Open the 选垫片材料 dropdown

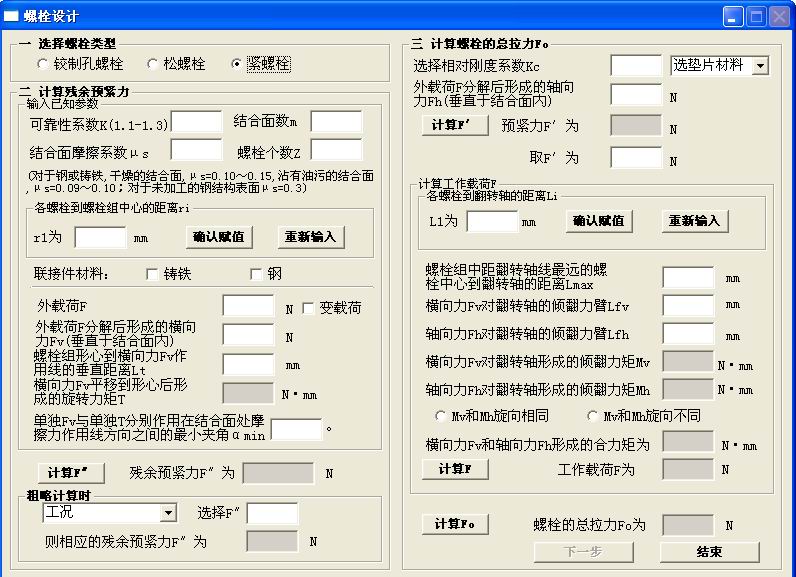click(x=760, y=66)
